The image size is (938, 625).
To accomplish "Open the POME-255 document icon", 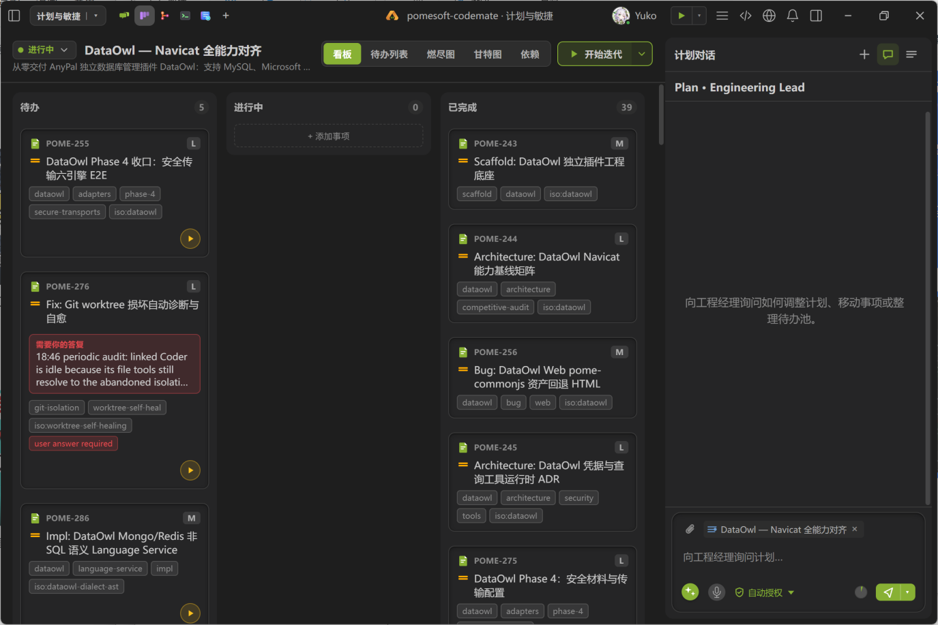I will tap(35, 144).
